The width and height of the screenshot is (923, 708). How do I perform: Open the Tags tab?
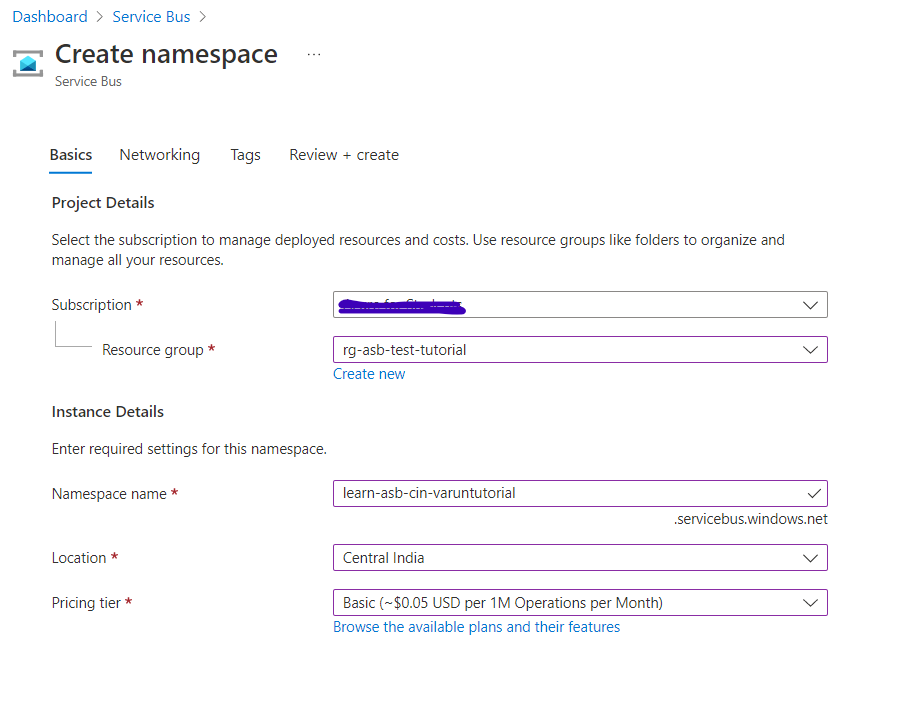(x=245, y=154)
